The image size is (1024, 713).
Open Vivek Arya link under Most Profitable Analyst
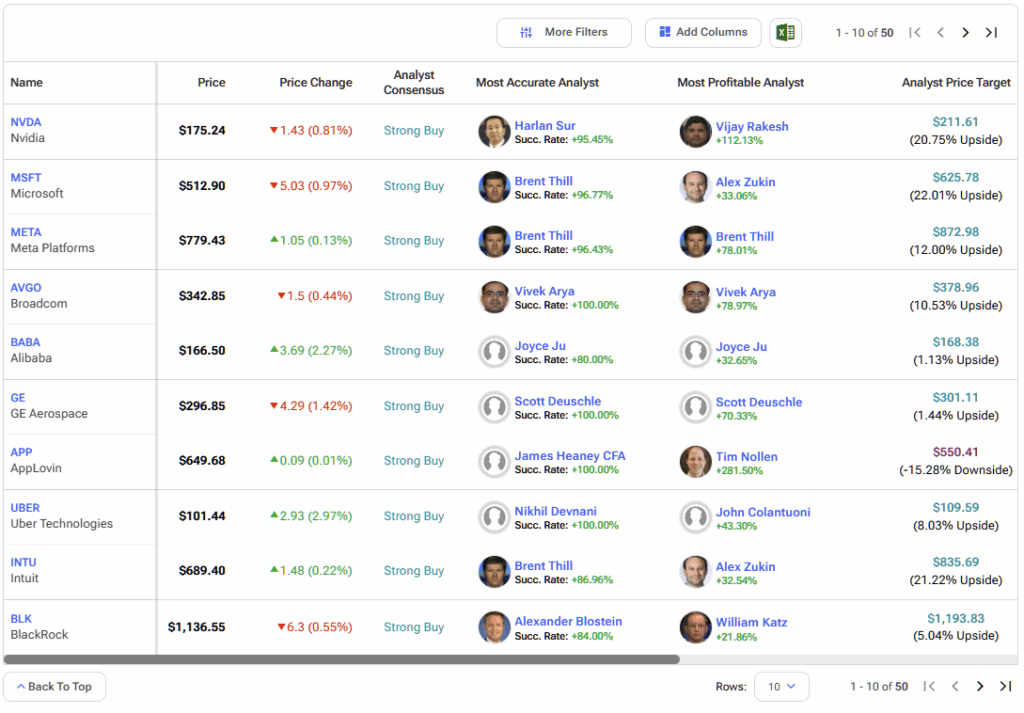point(745,292)
